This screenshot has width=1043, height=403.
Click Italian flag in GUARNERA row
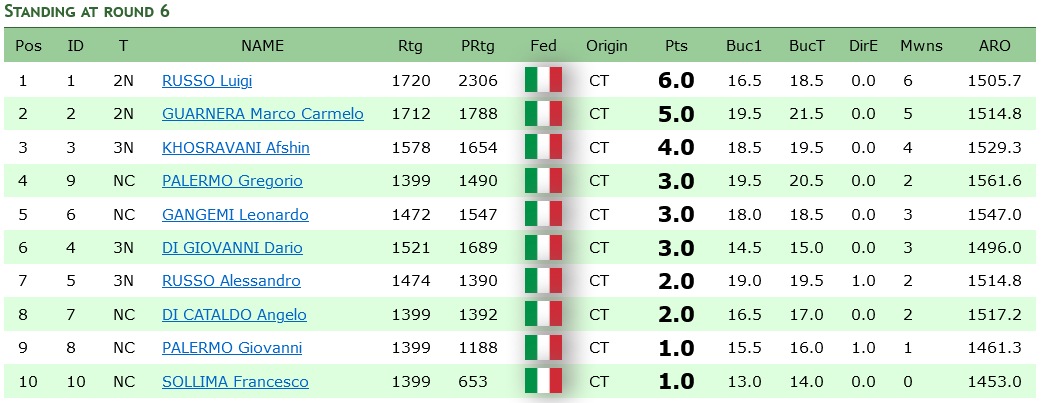point(543,114)
